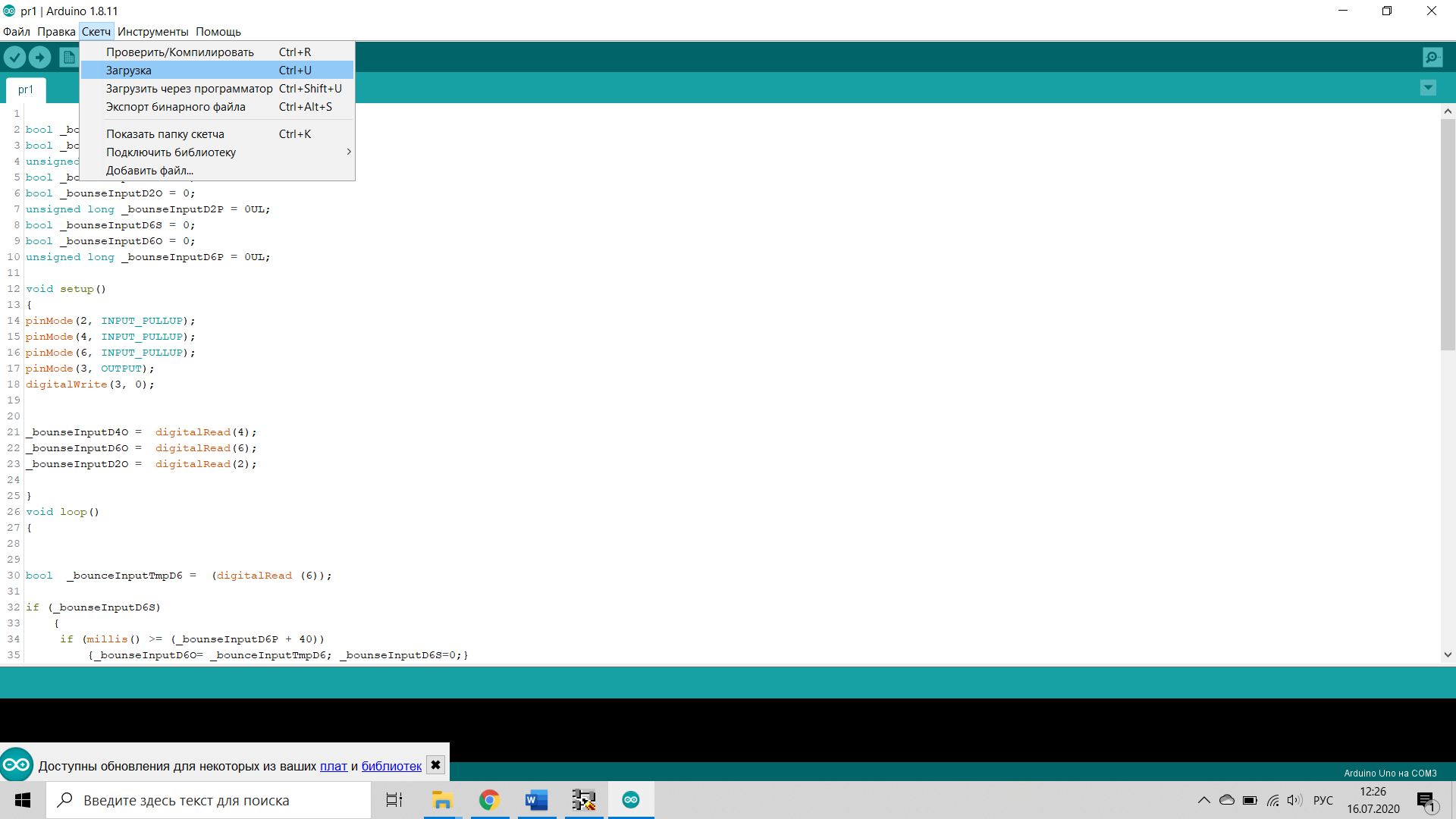Open the tab dropdown arrow menu
The width and height of the screenshot is (1456, 819).
point(1428,88)
